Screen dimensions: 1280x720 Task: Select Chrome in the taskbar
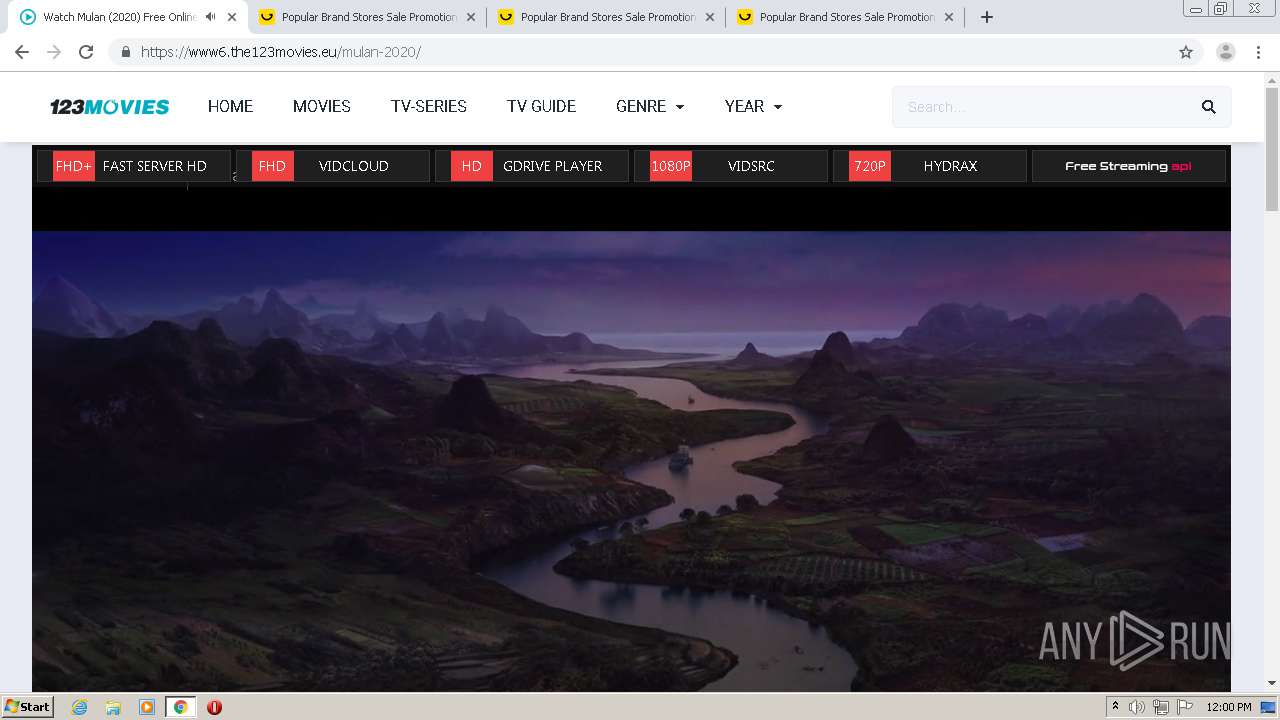180,707
